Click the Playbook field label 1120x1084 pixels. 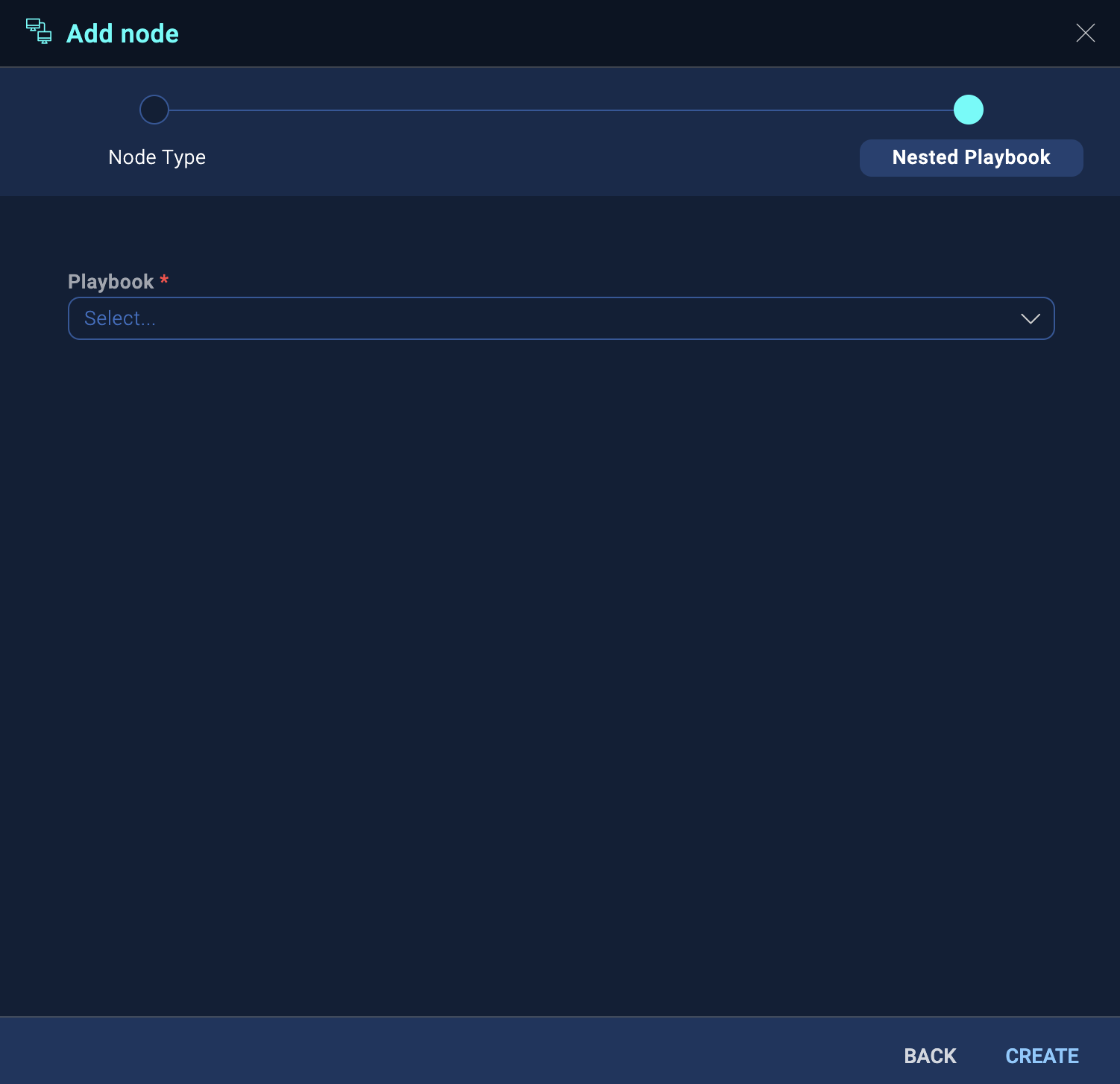coord(110,281)
